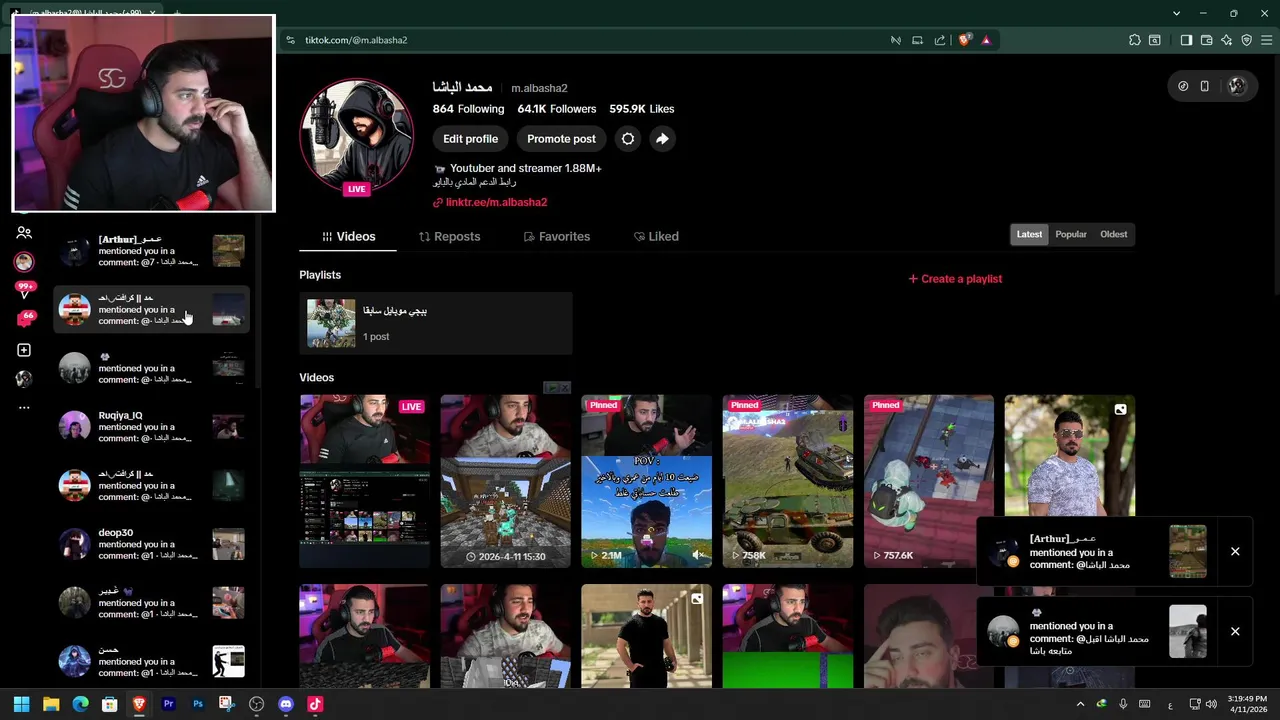
Task: Open the Leo AI sparkle icon
Action: click(1227, 40)
